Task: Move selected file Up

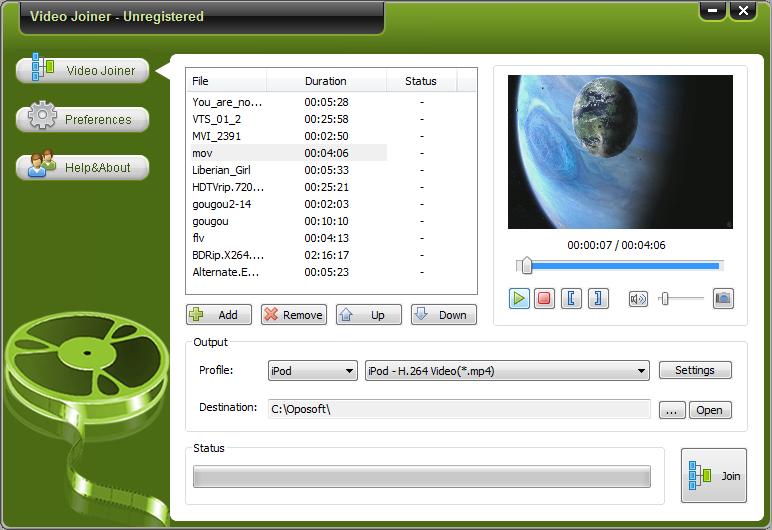Action: 369,315
